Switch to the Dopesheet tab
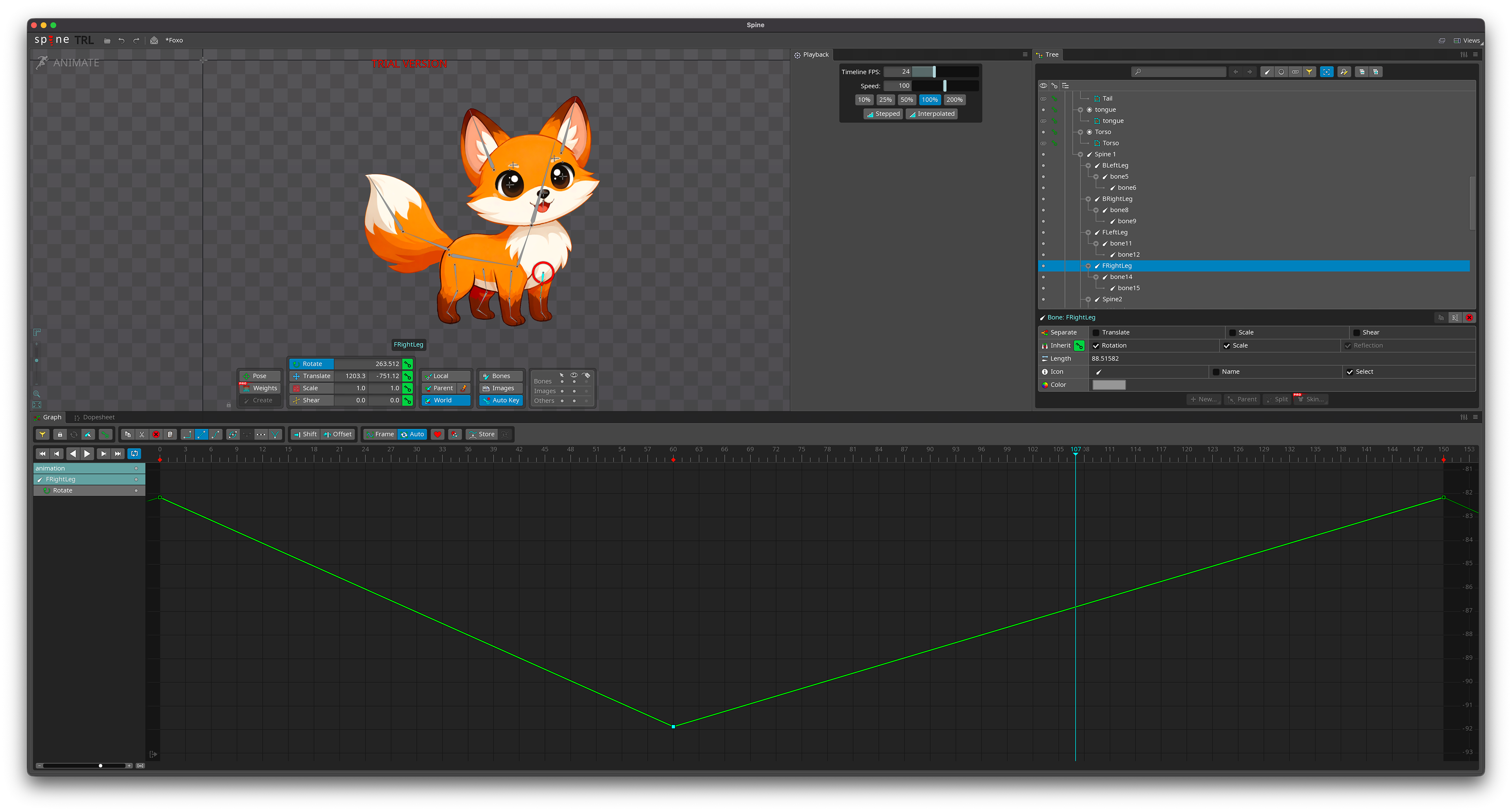The image size is (1512, 812). click(x=94, y=417)
